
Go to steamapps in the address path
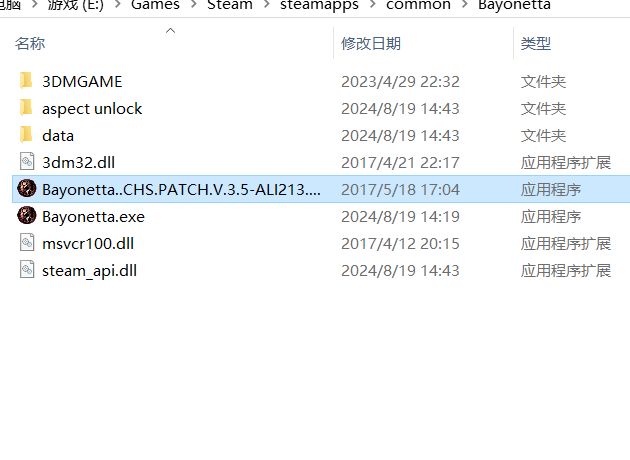coord(319,5)
